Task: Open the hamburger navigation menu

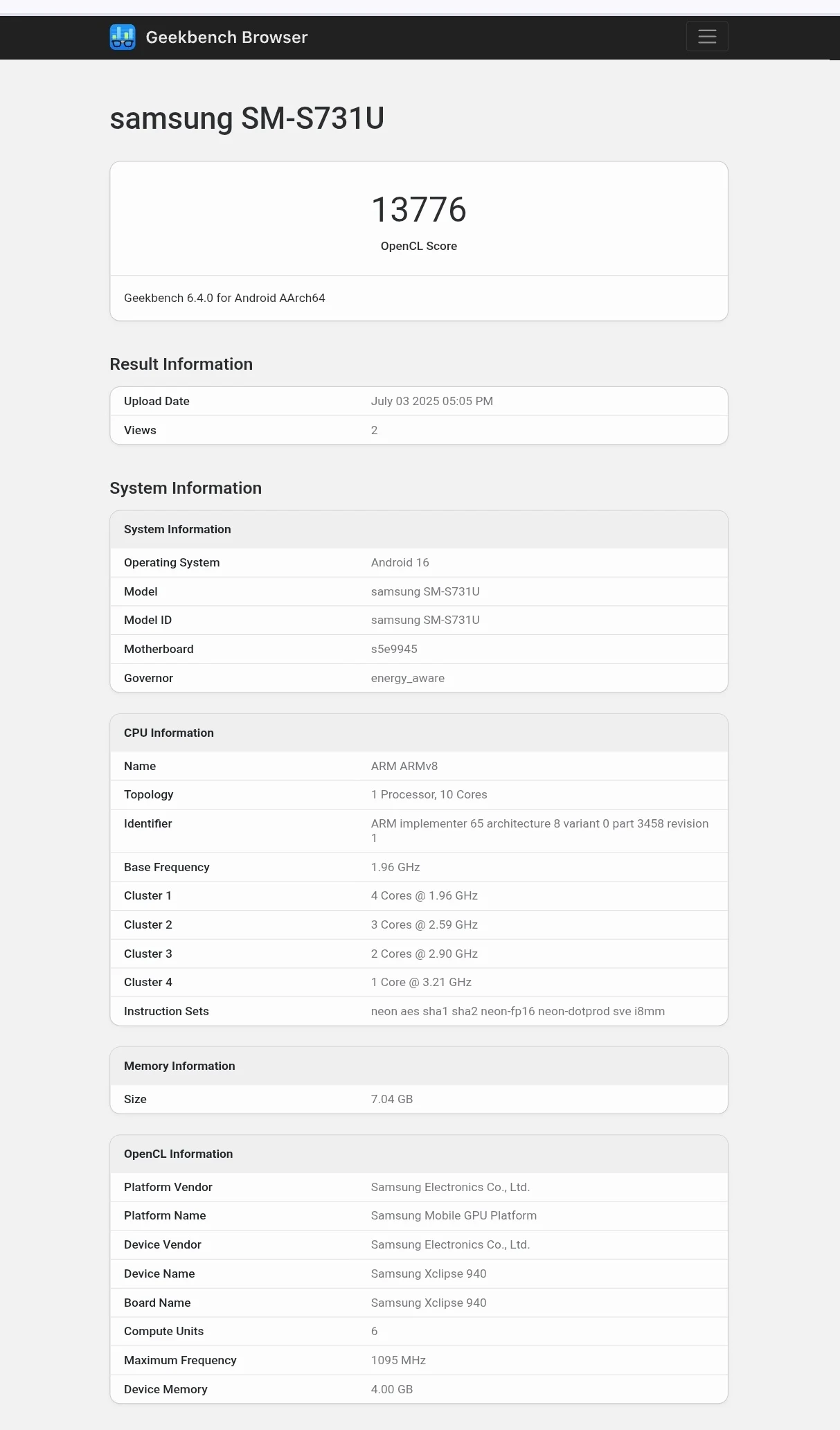Action: coord(706,37)
